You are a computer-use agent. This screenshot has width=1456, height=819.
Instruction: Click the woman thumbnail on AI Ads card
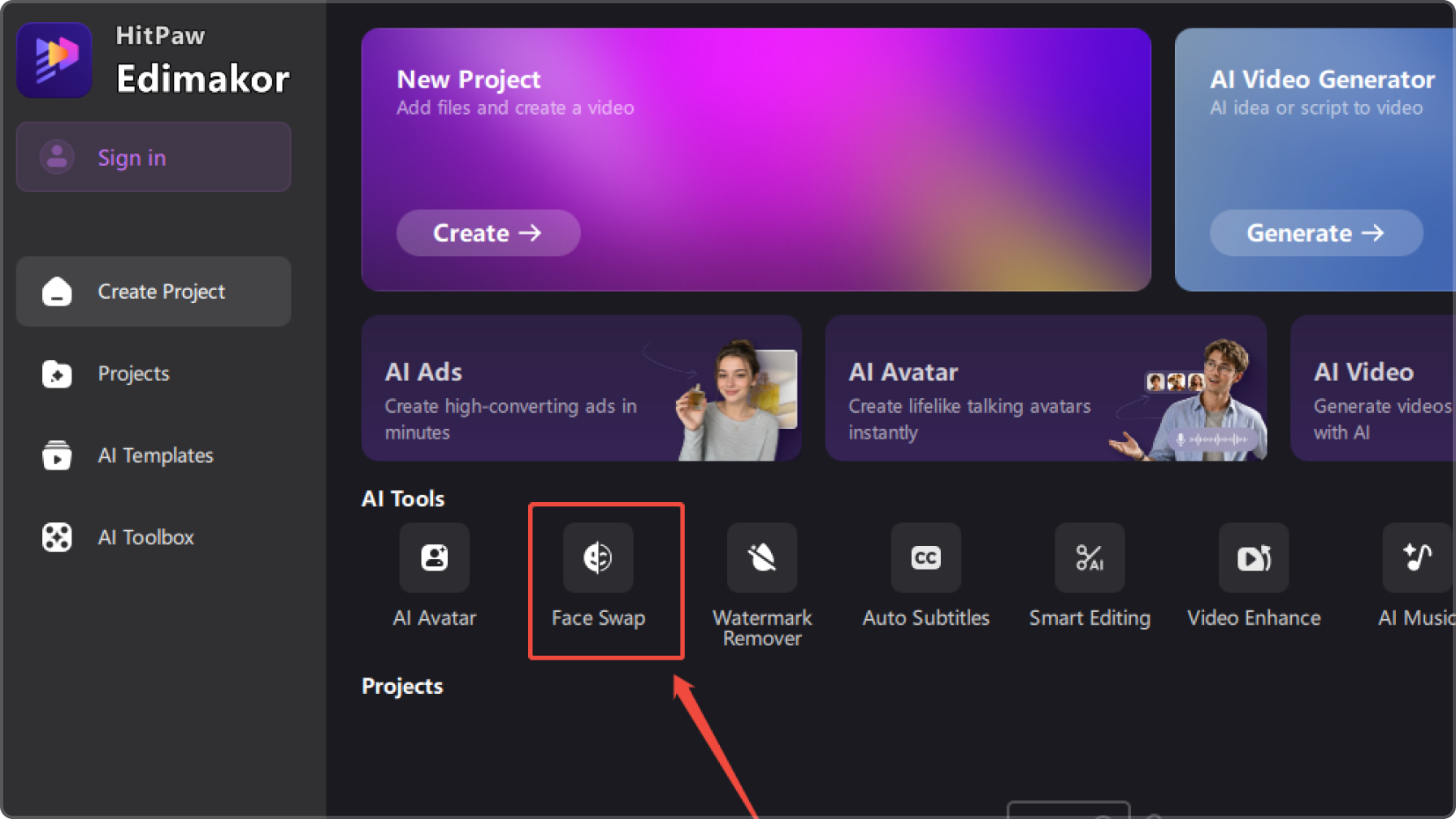[738, 399]
